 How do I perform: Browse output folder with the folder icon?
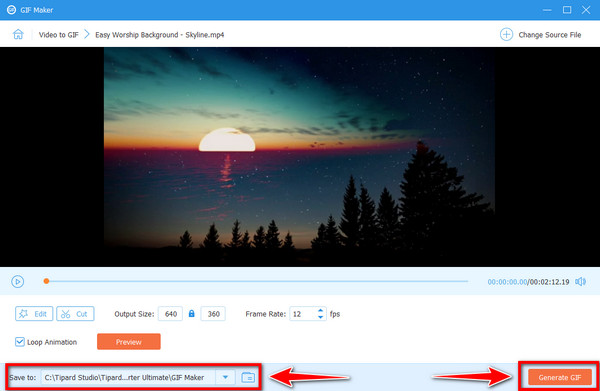[248, 377]
